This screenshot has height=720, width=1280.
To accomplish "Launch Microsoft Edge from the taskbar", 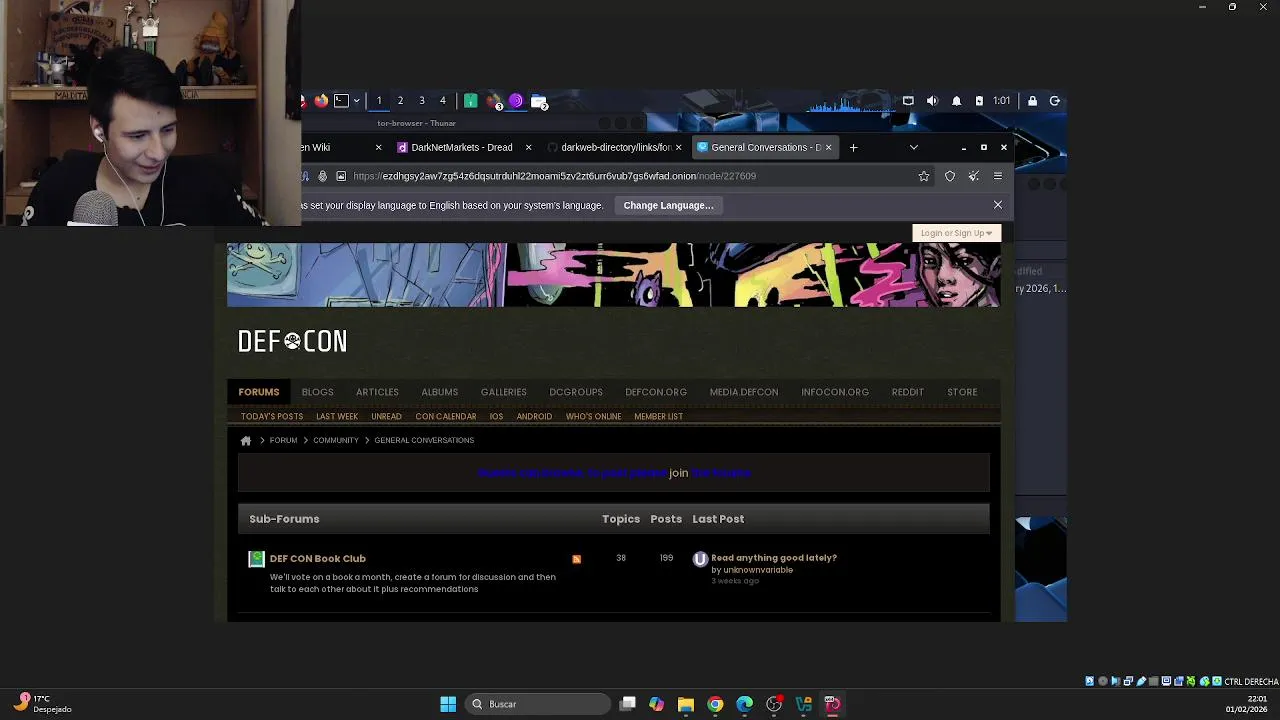I will (x=745, y=704).
